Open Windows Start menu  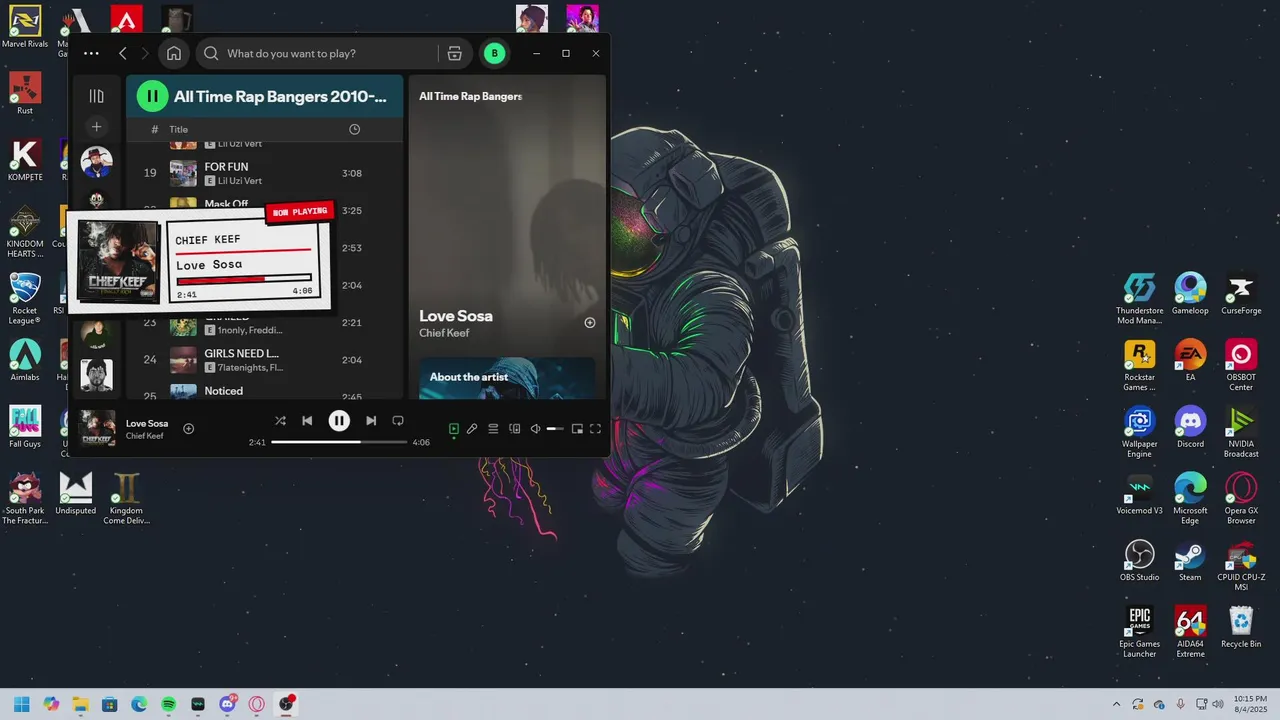22,704
